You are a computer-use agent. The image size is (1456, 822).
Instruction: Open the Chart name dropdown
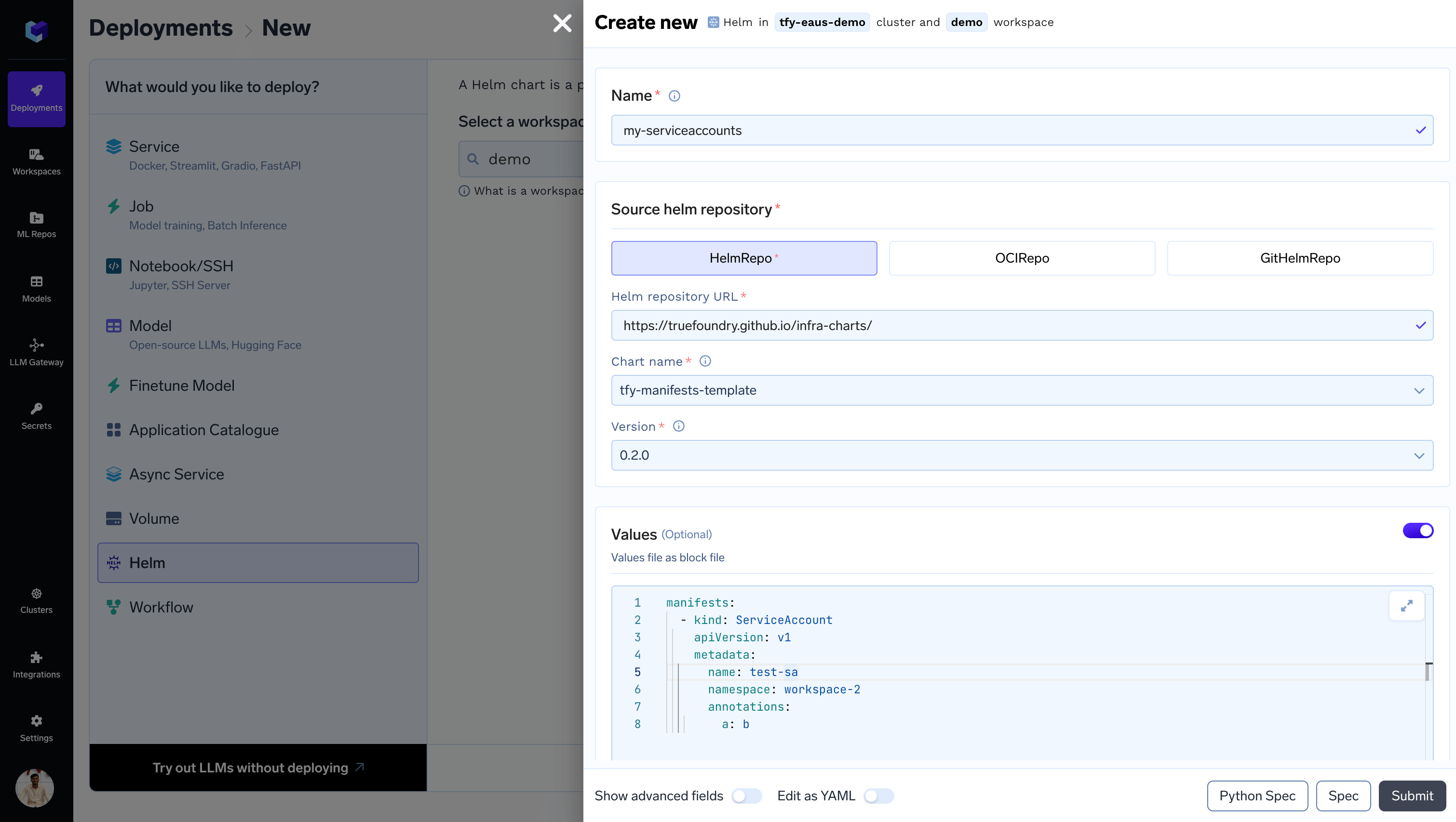click(x=1021, y=390)
